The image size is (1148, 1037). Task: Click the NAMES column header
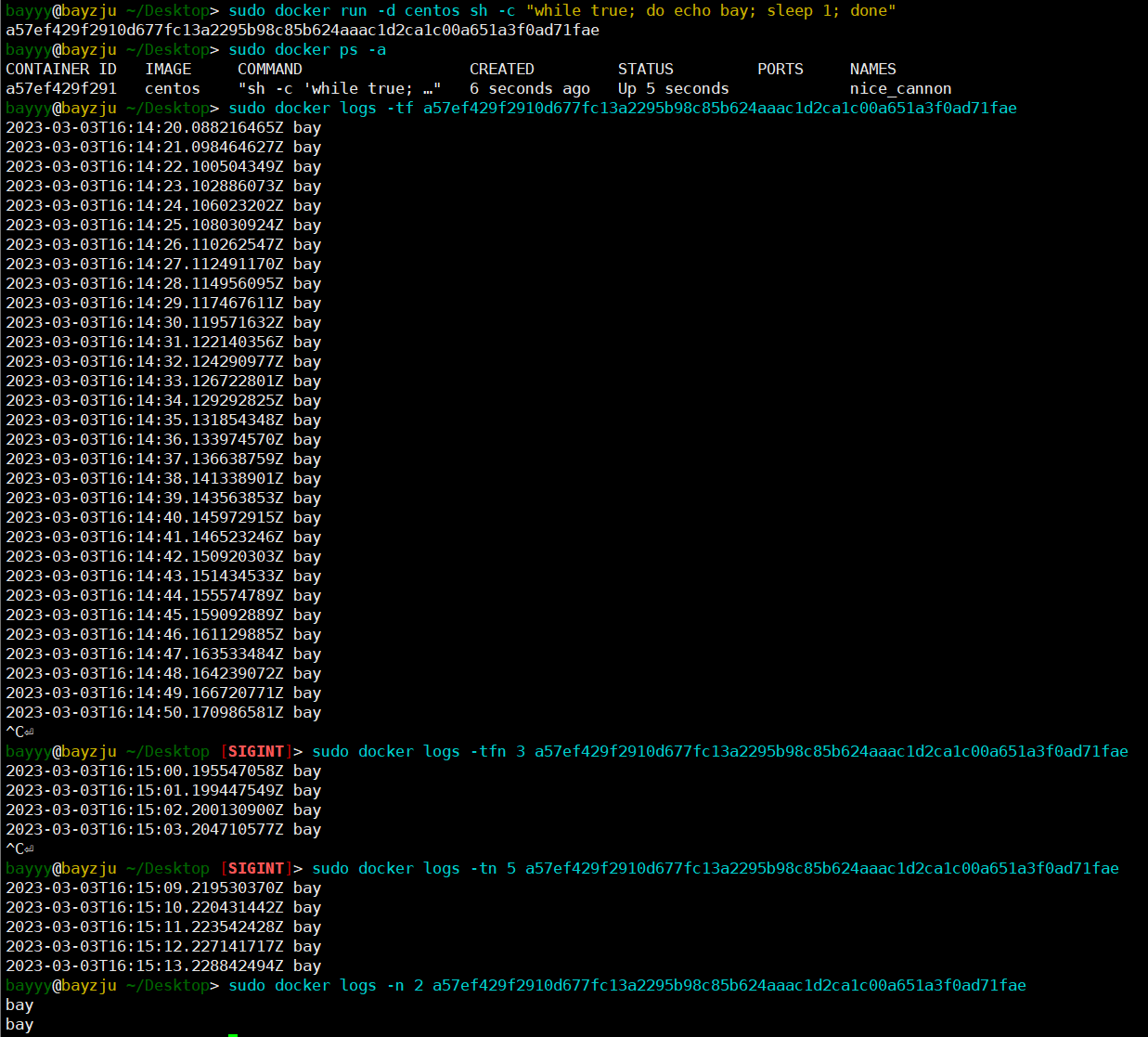point(873,70)
